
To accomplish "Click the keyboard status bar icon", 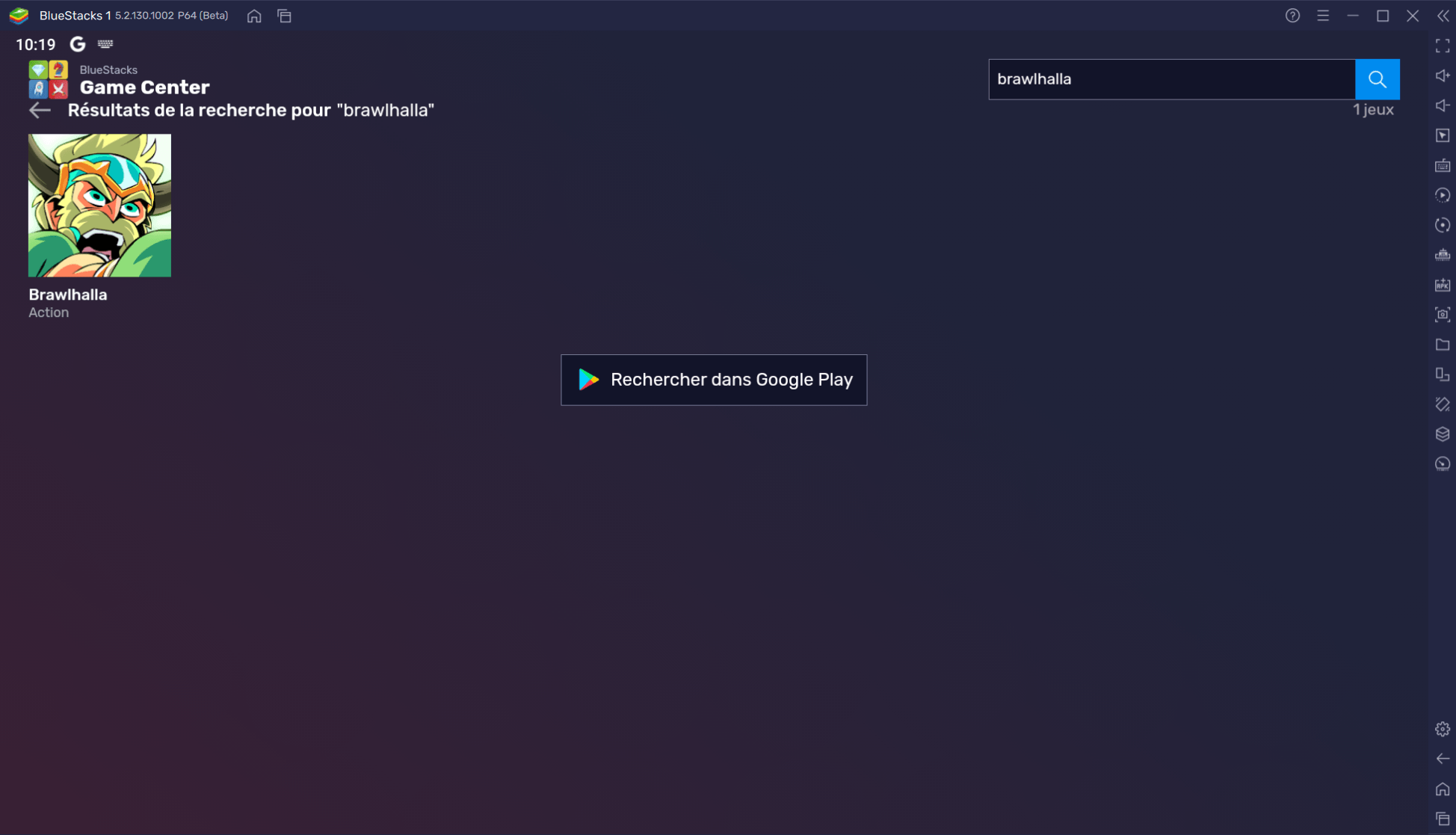I will click(x=105, y=44).
